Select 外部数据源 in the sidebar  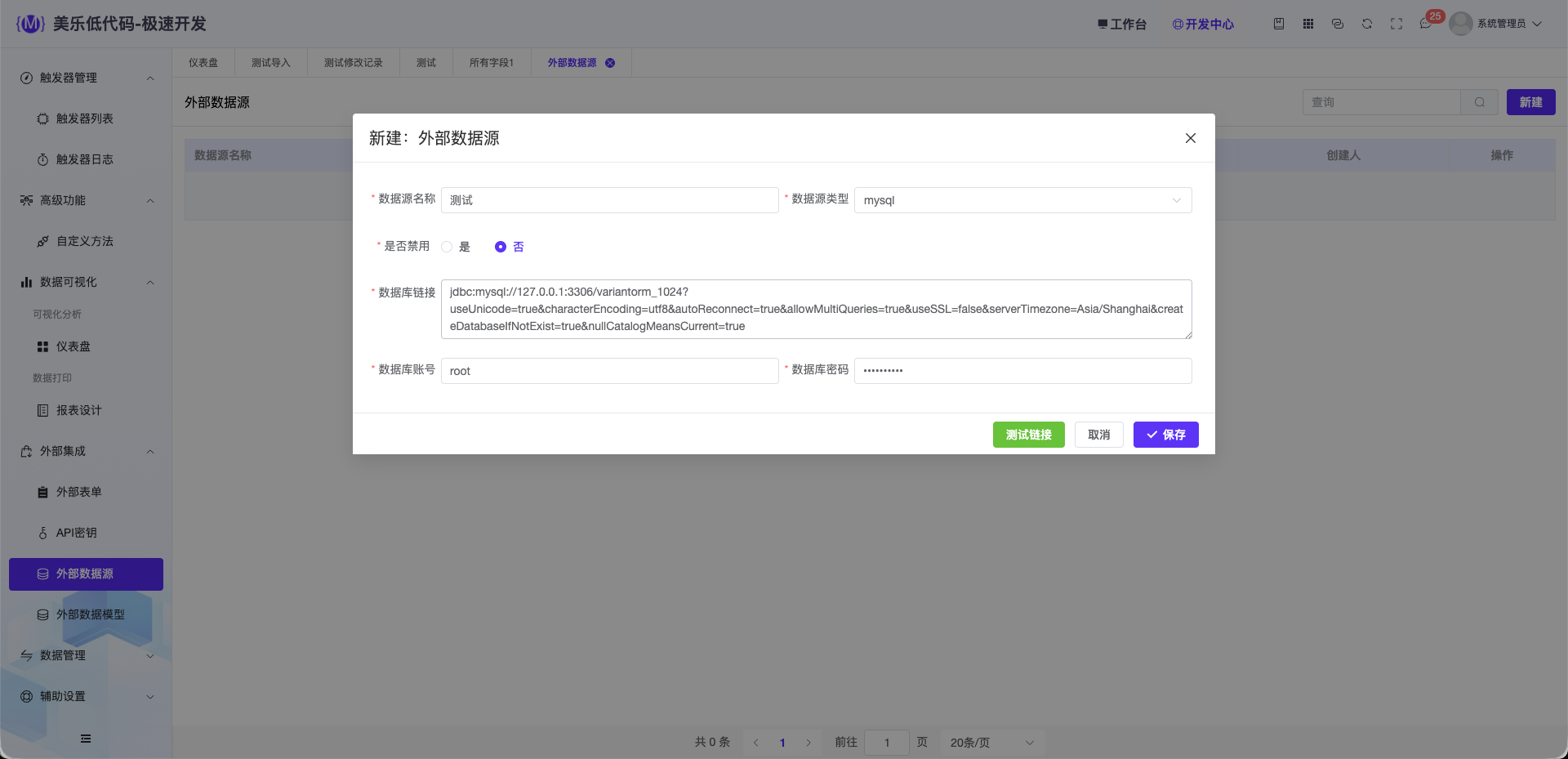pos(86,574)
